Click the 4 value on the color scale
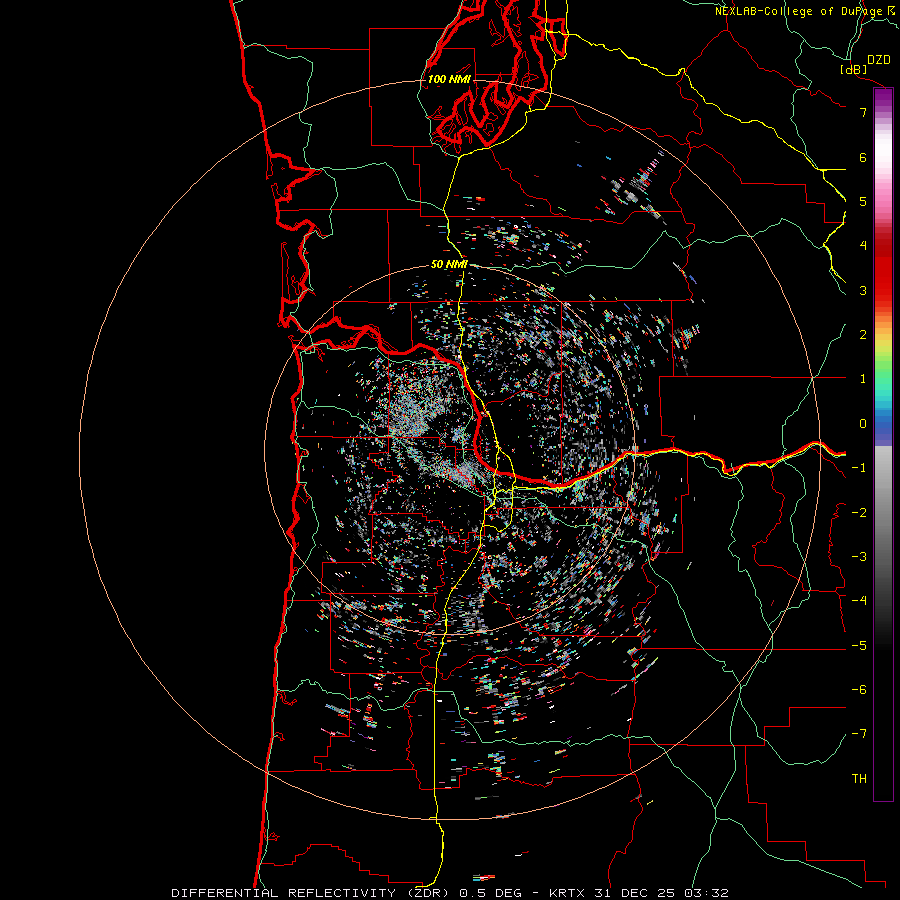This screenshot has height=900, width=900. (x=863, y=246)
